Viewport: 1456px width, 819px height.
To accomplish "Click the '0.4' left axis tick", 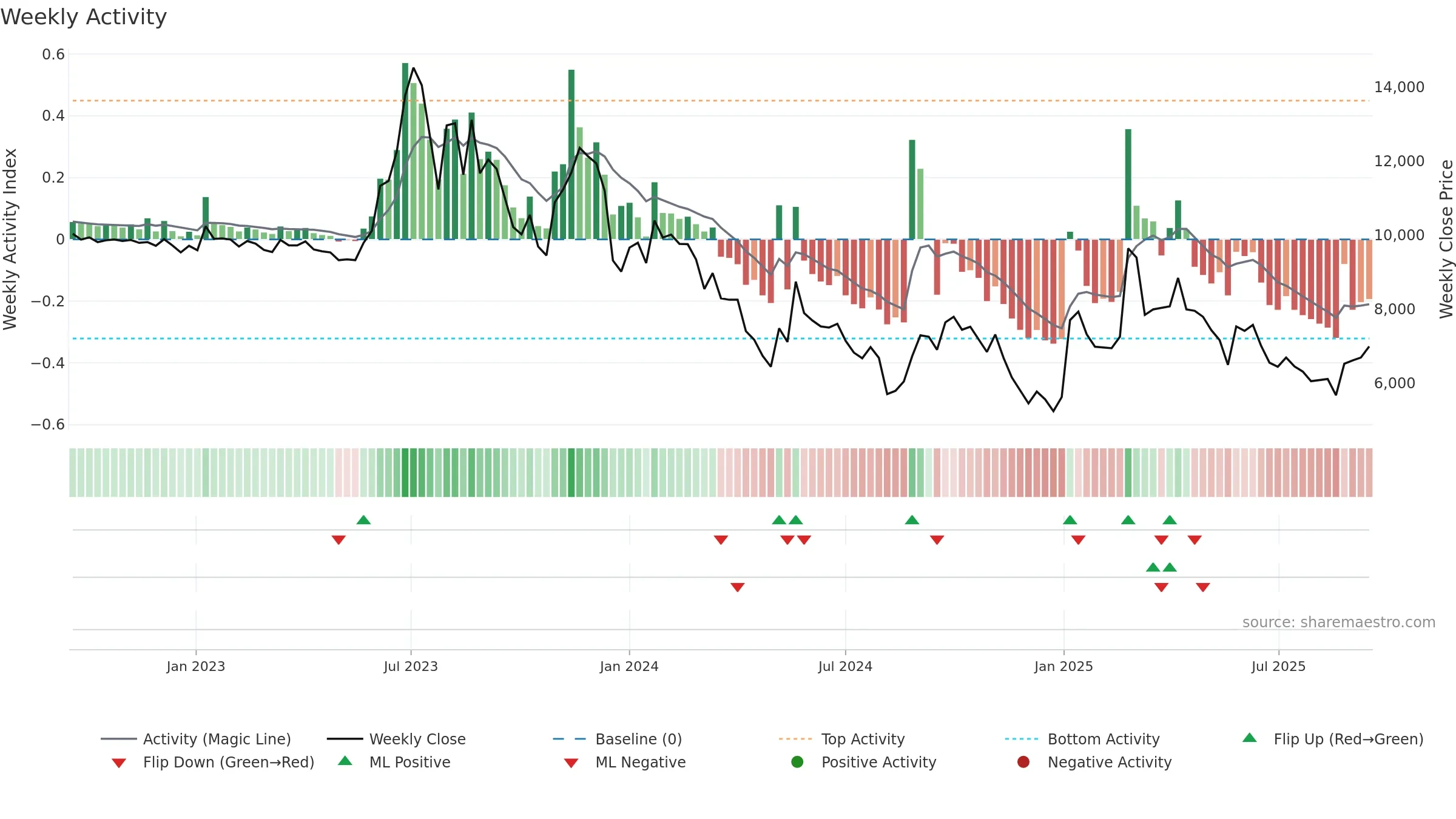I will click(x=53, y=116).
